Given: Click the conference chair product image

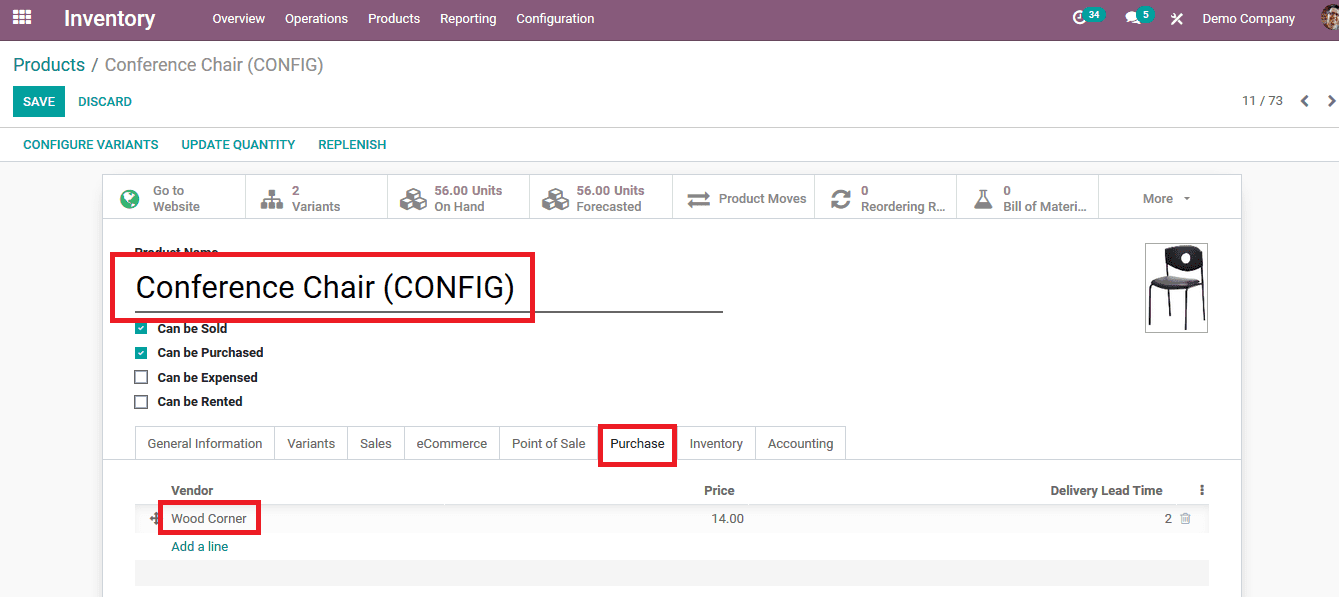Looking at the screenshot, I should click(x=1176, y=288).
